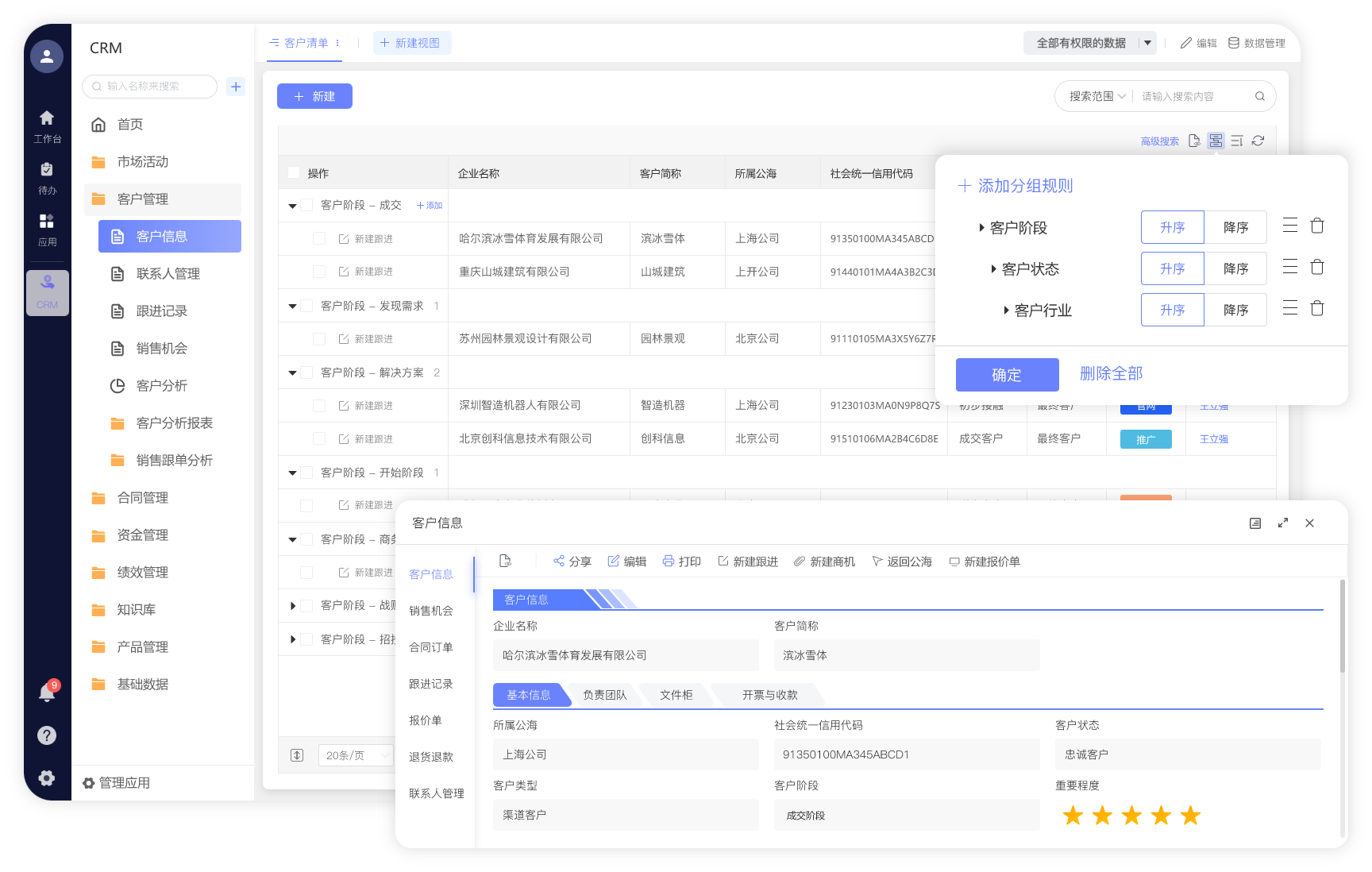The width and height of the screenshot is (1372, 872).
Task: Switch to the 负责团队 tab
Action: pyautogui.click(x=604, y=695)
